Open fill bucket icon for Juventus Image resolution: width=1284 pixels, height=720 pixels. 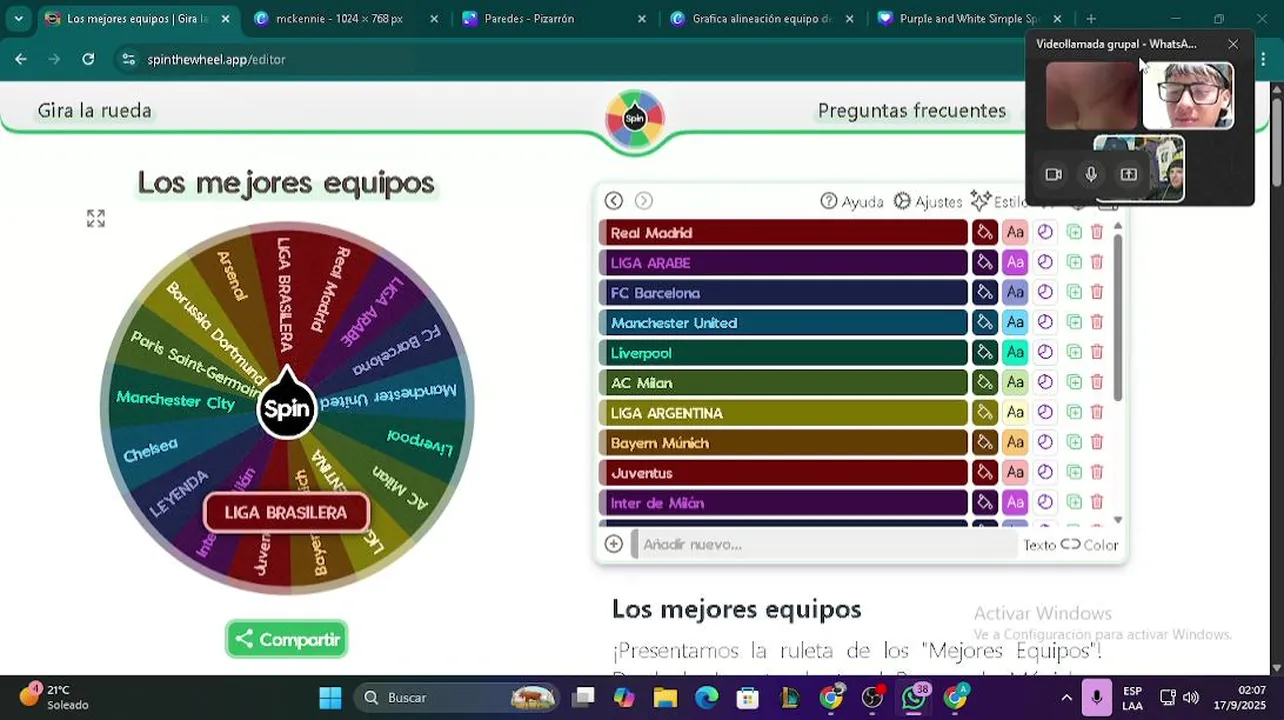(x=985, y=473)
